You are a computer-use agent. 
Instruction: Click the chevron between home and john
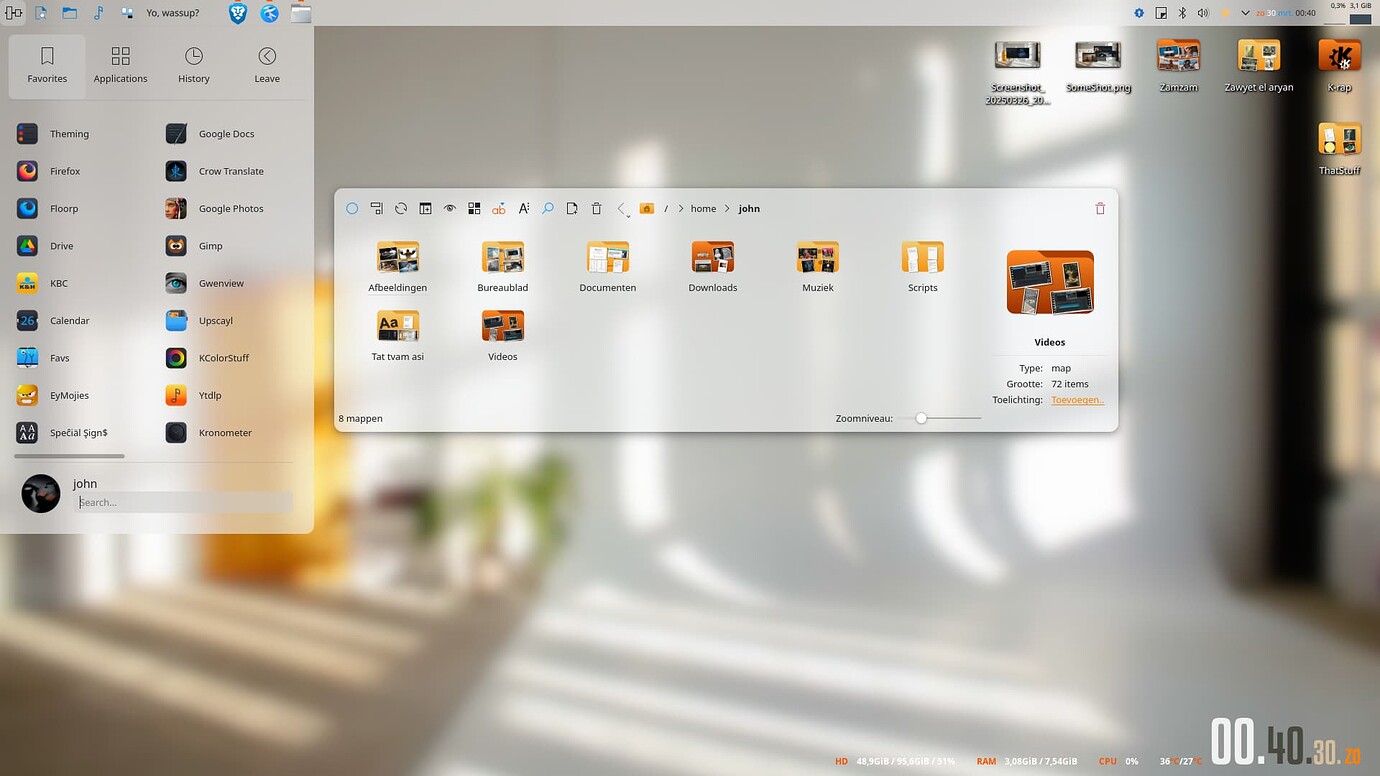click(727, 208)
